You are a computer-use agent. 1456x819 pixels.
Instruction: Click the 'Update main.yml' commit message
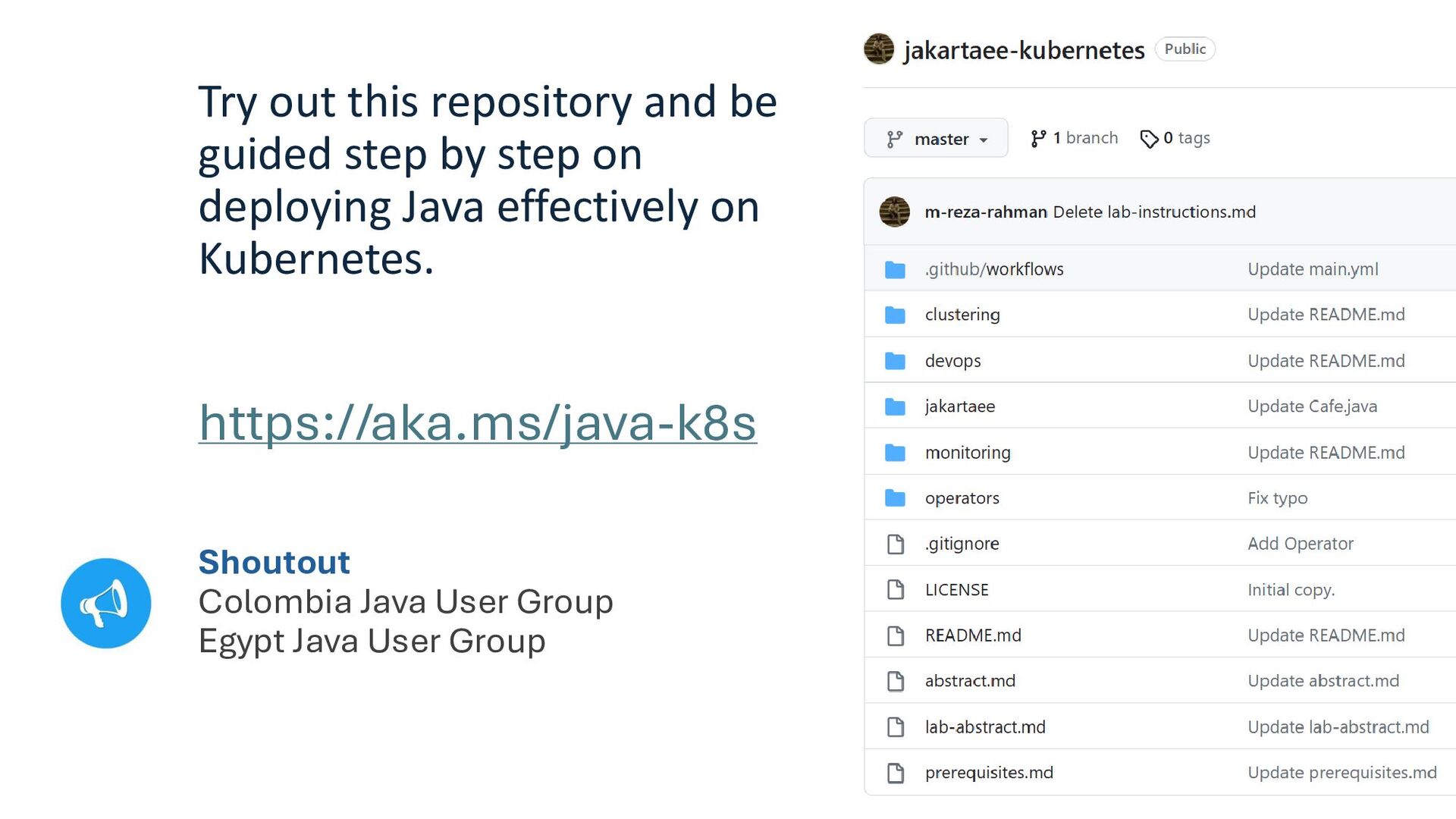(x=1313, y=269)
